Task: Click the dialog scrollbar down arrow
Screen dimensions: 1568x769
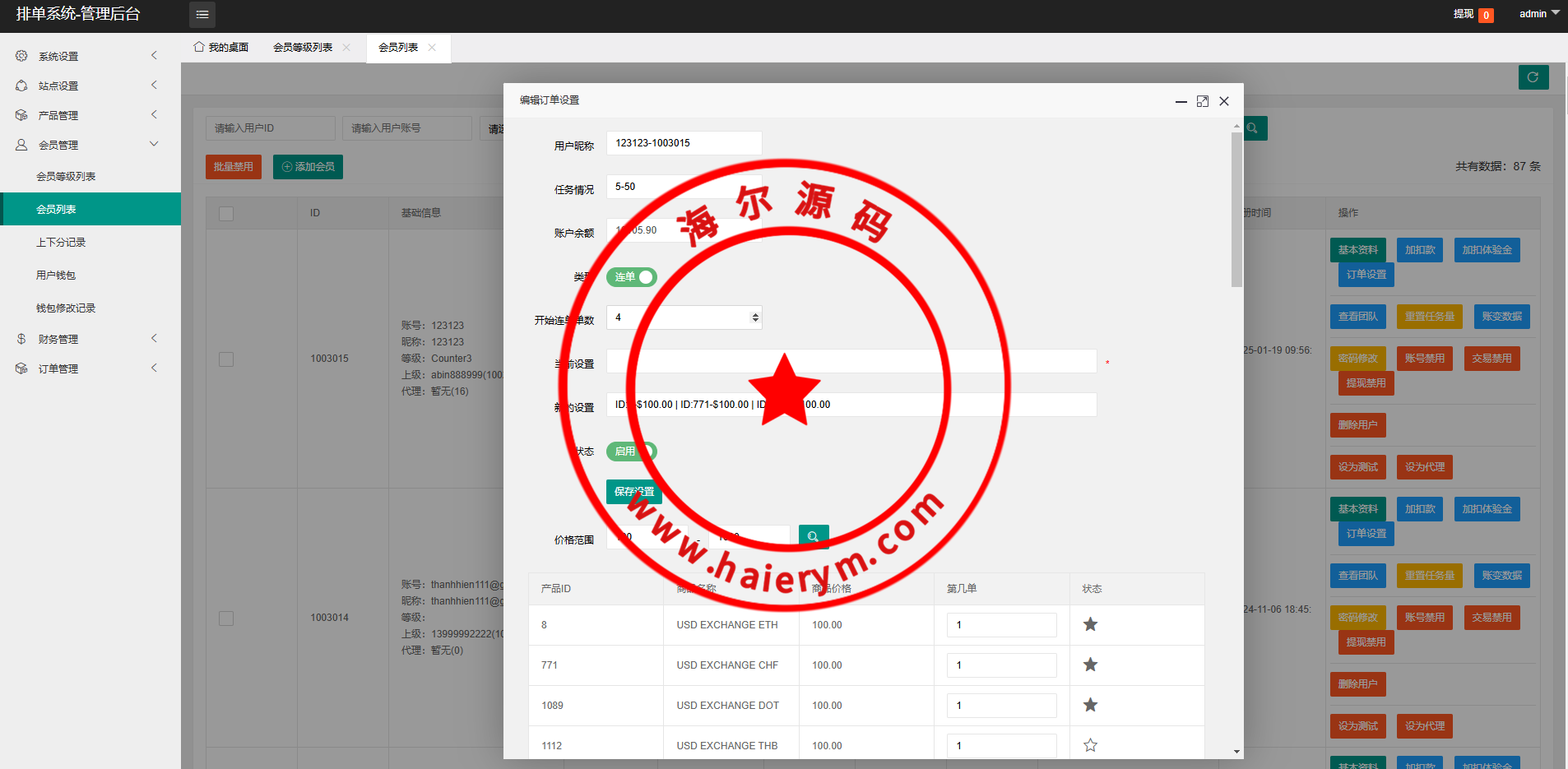Action: (x=1236, y=752)
